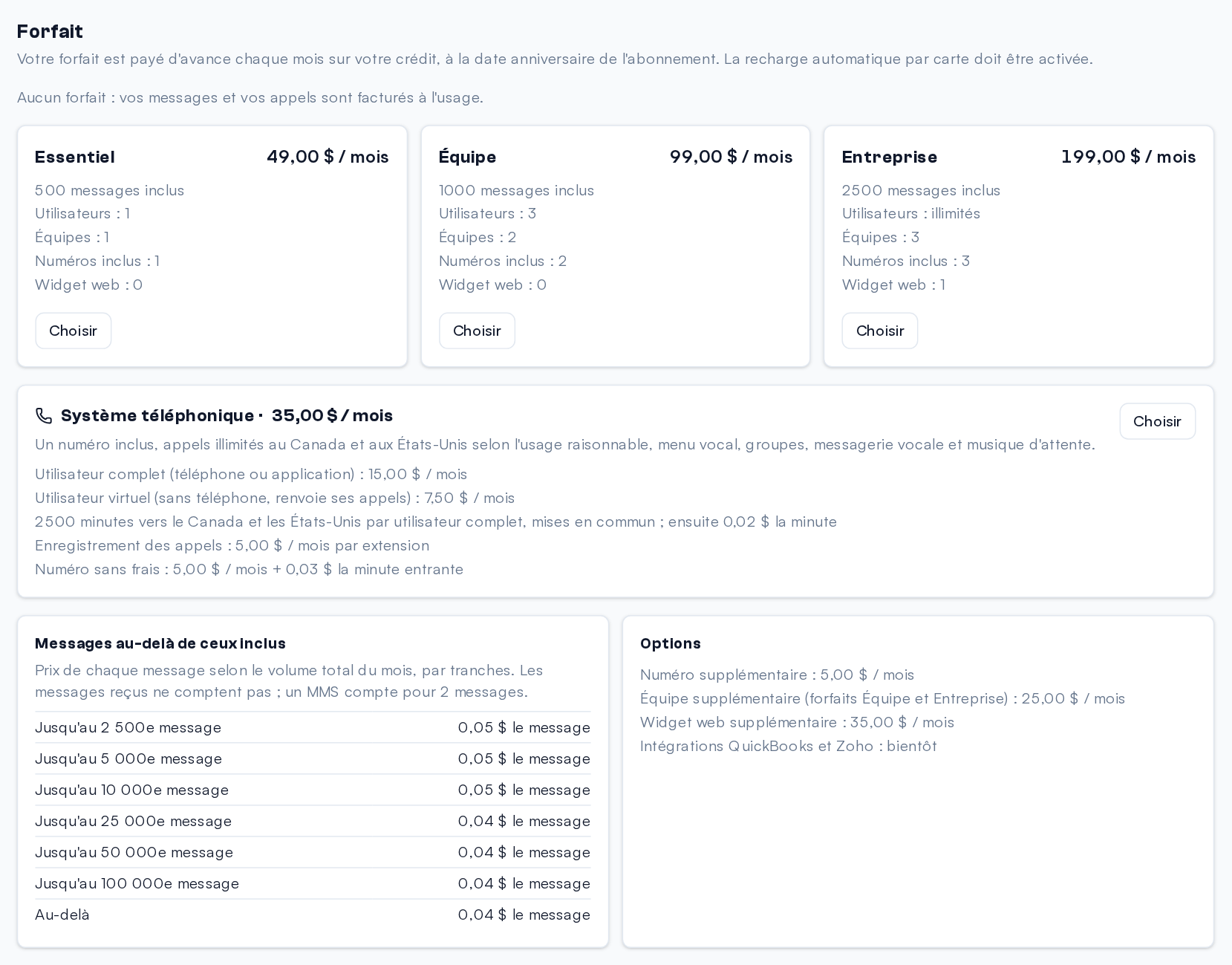Click the 199,00 $ / mois price
Image resolution: width=1232 pixels, height=965 pixels.
(x=1129, y=157)
